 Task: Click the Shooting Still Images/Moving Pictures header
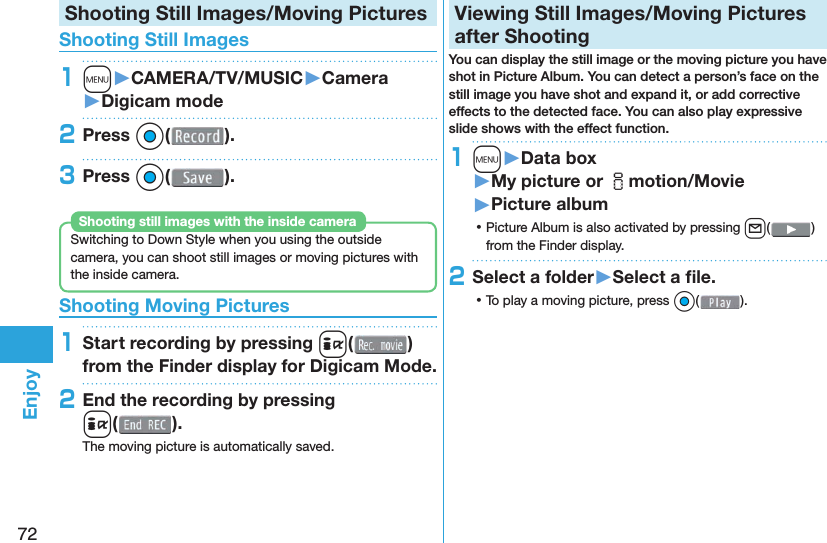246,14
